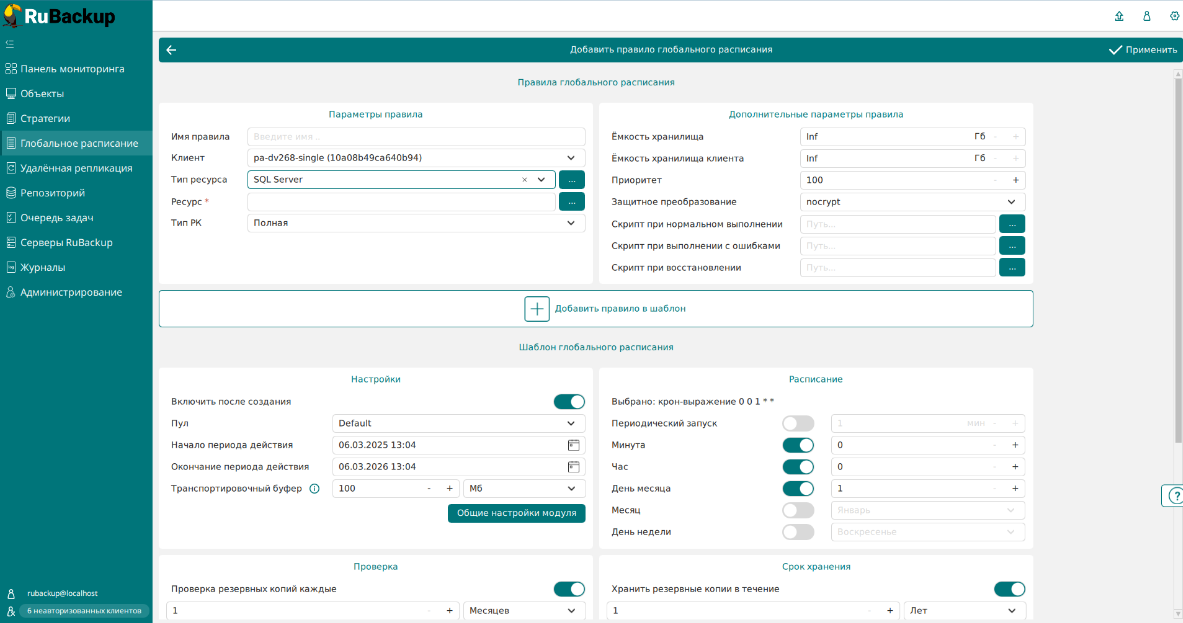Click the Имя правила text field

pos(416,137)
